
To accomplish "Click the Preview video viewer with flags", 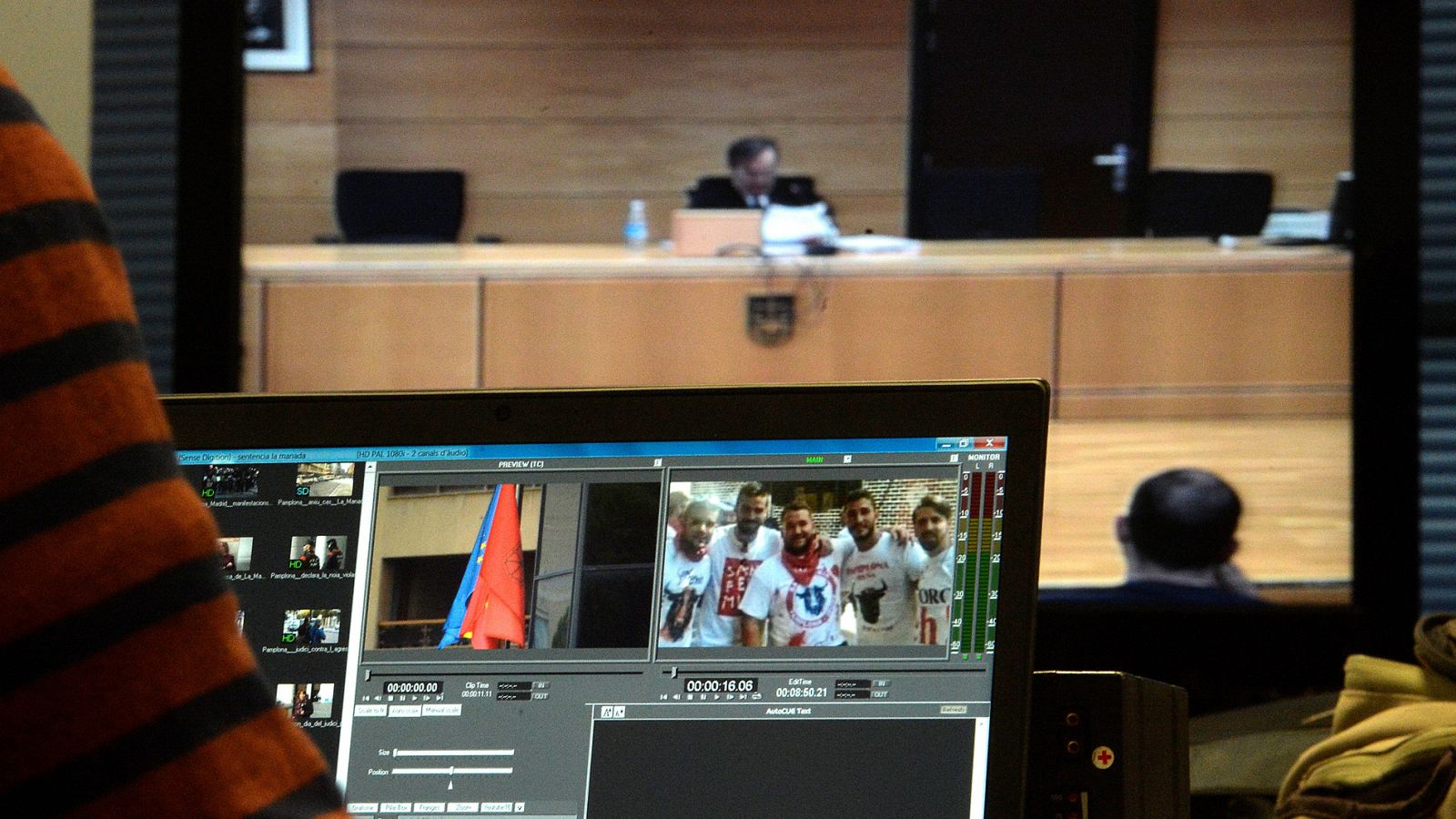I will 512,566.
